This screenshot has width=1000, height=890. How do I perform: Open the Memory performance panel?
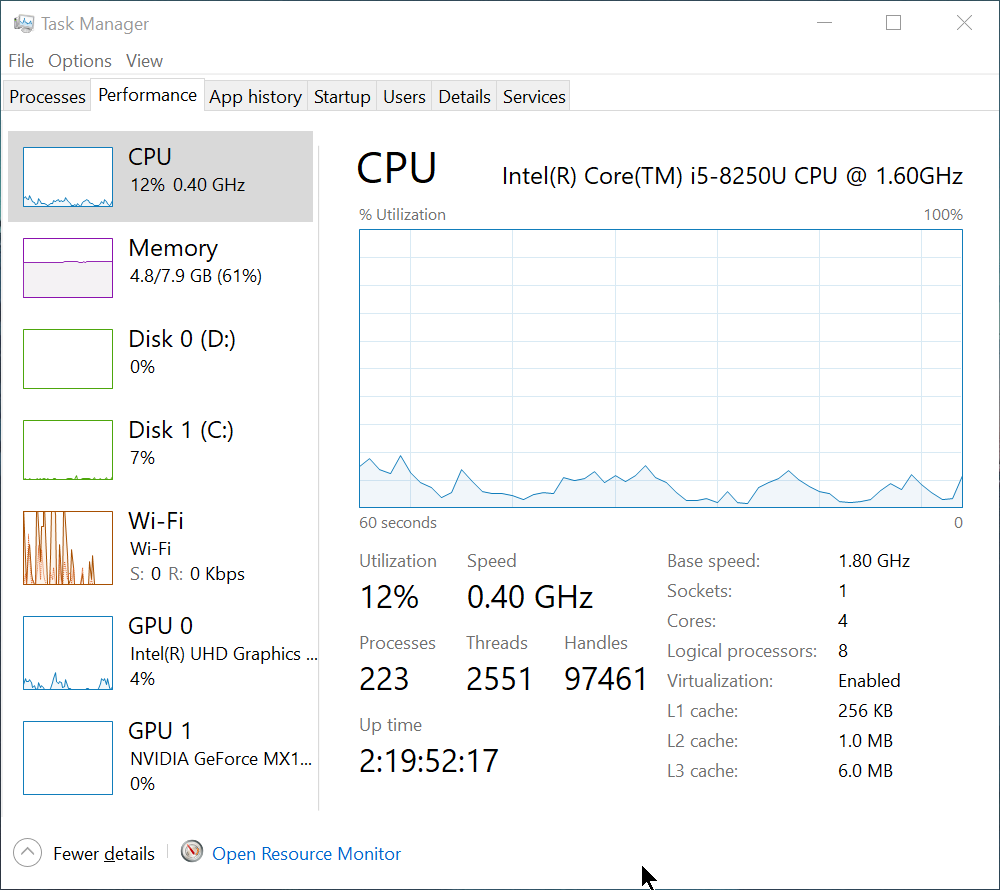(x=160, y=262)
